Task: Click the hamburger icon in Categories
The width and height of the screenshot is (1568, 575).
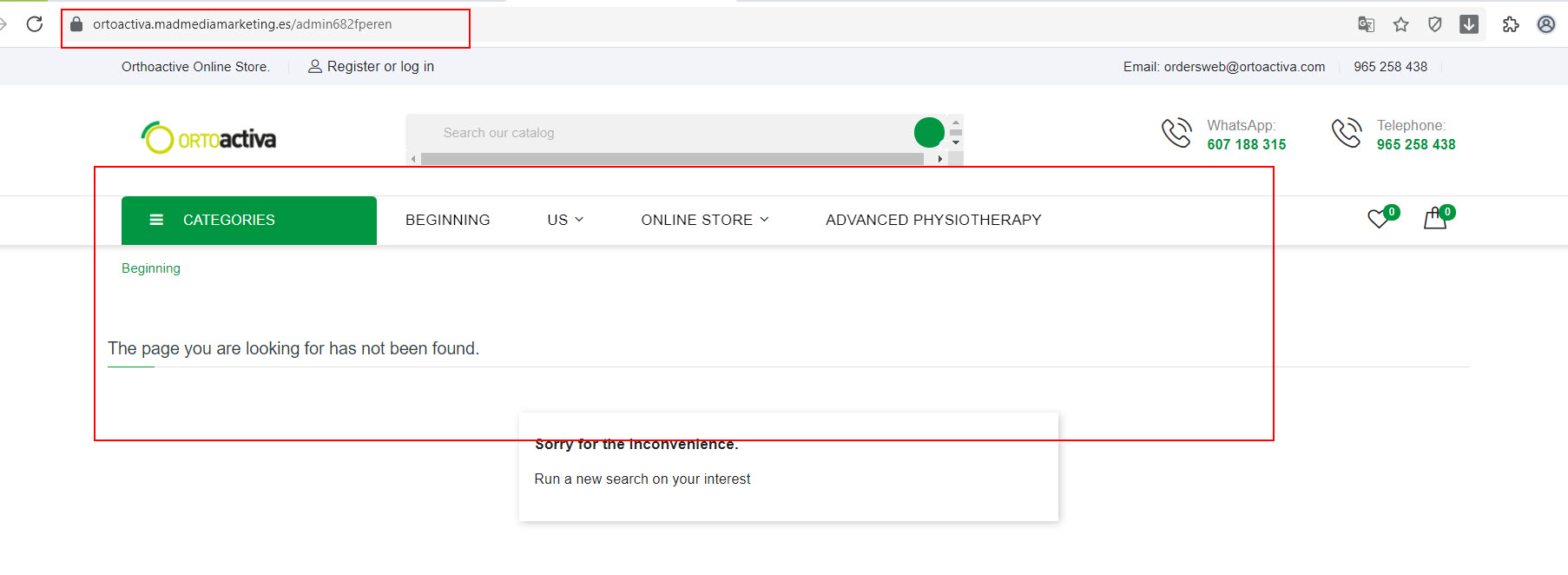Action: tap(156, 220)
